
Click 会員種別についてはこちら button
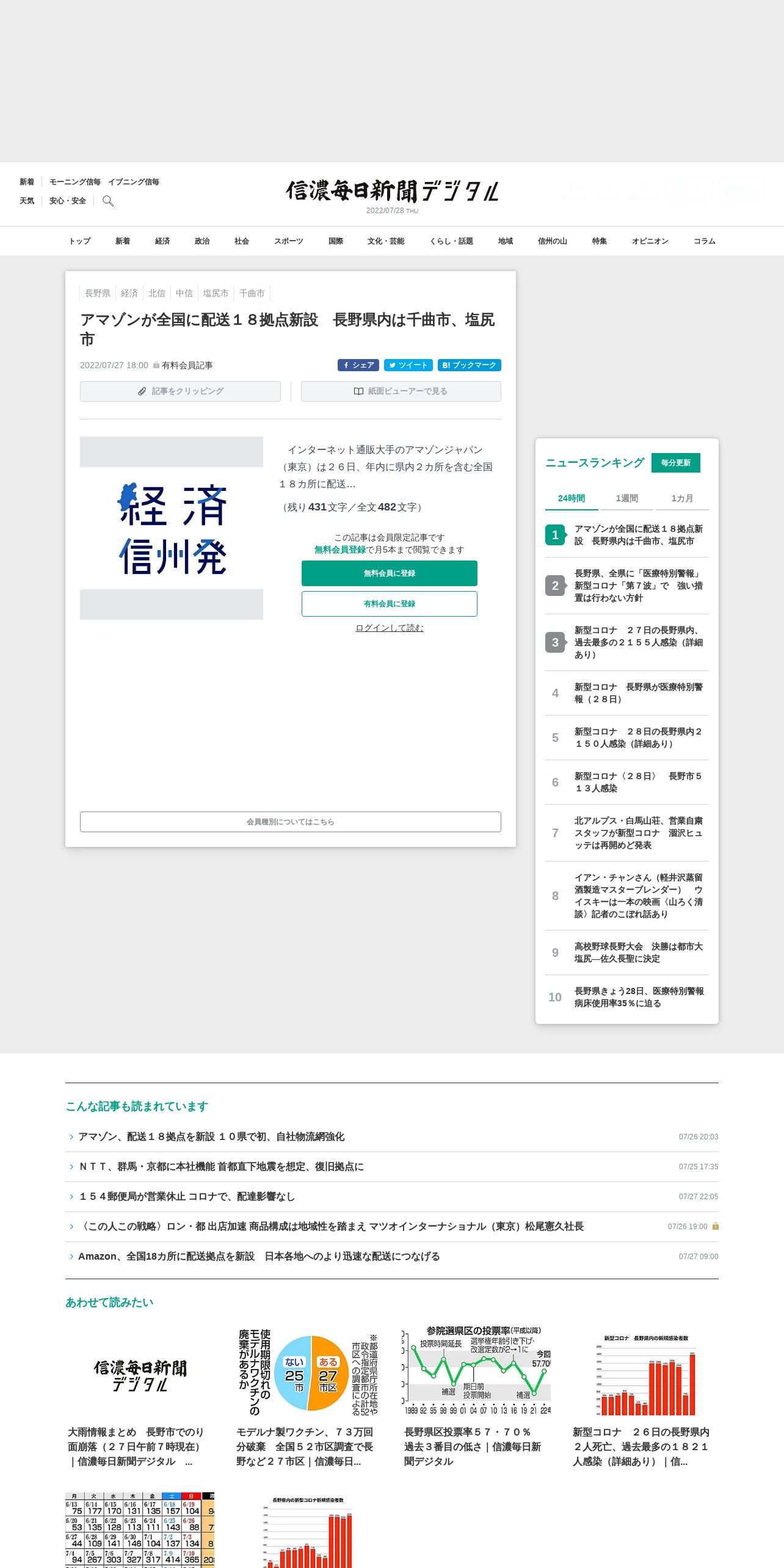click(291, 822)
